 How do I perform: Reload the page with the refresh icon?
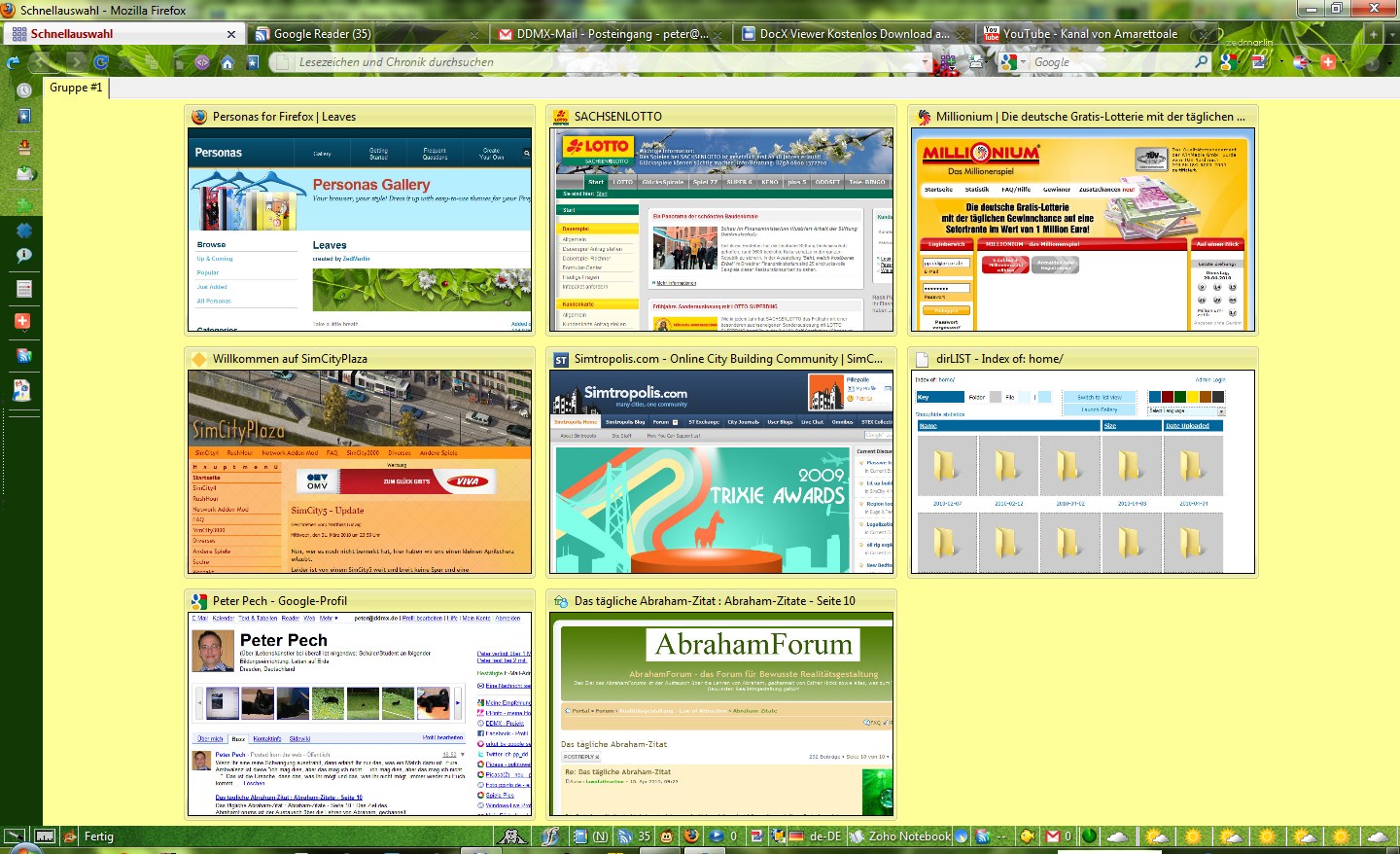pyautogui.click(x=100, y=62)
